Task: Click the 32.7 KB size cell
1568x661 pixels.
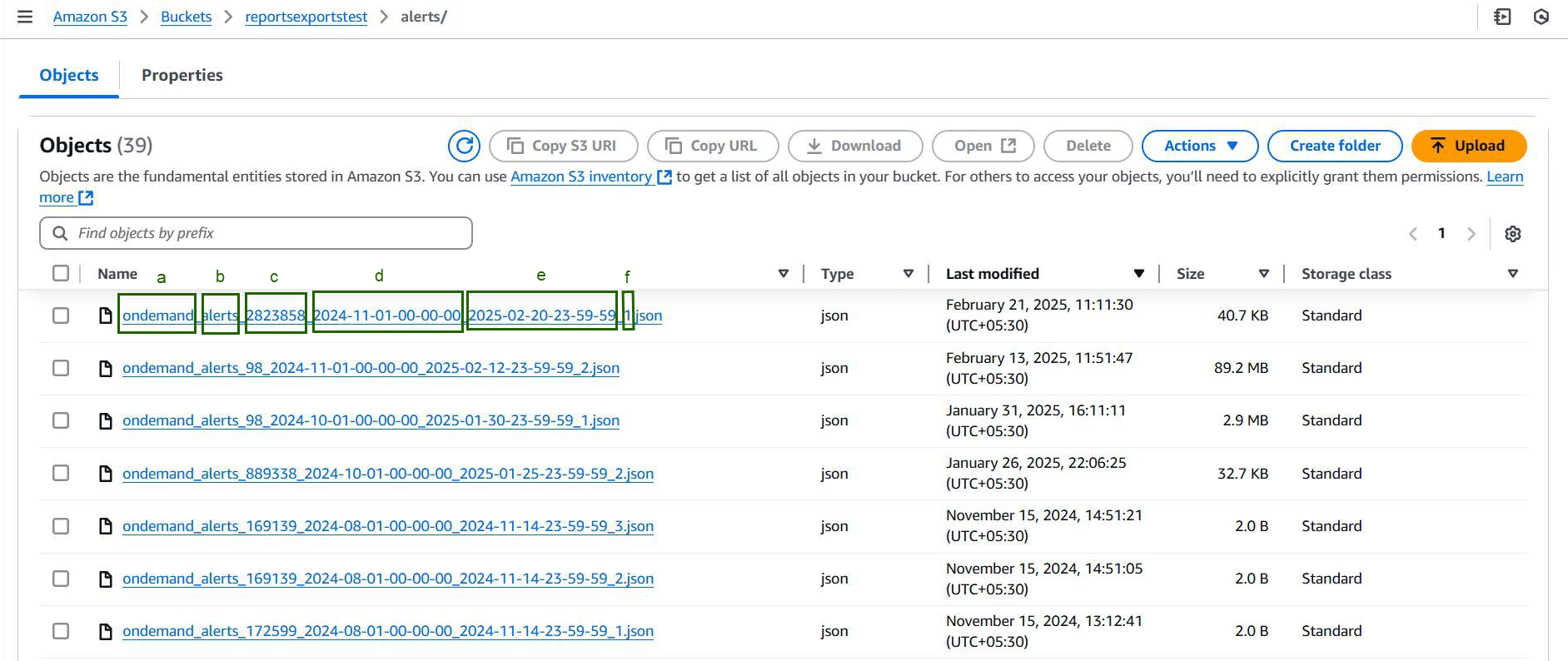Action: click(1242, 474)
